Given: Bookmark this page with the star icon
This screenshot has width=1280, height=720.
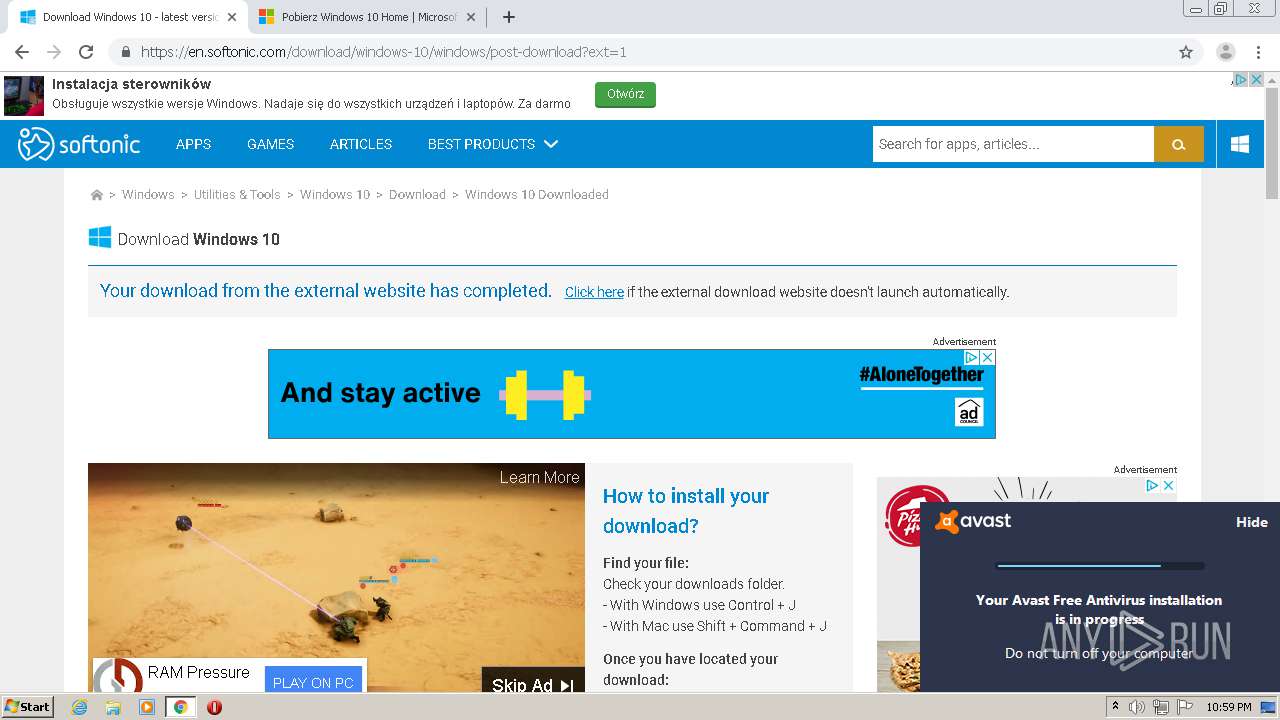Looking at the screenshot, I should [x=1186, y=52].
